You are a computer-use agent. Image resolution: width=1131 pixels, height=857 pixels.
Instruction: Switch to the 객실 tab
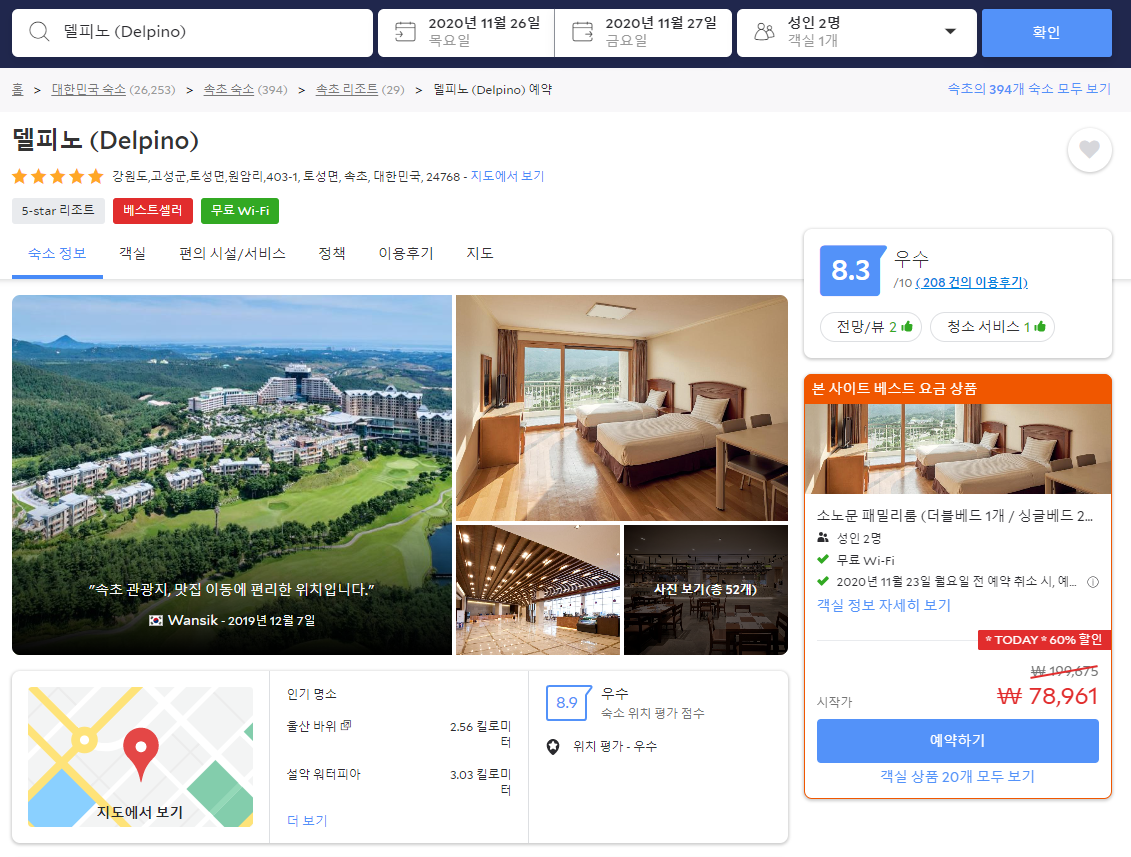click(132, 253)
